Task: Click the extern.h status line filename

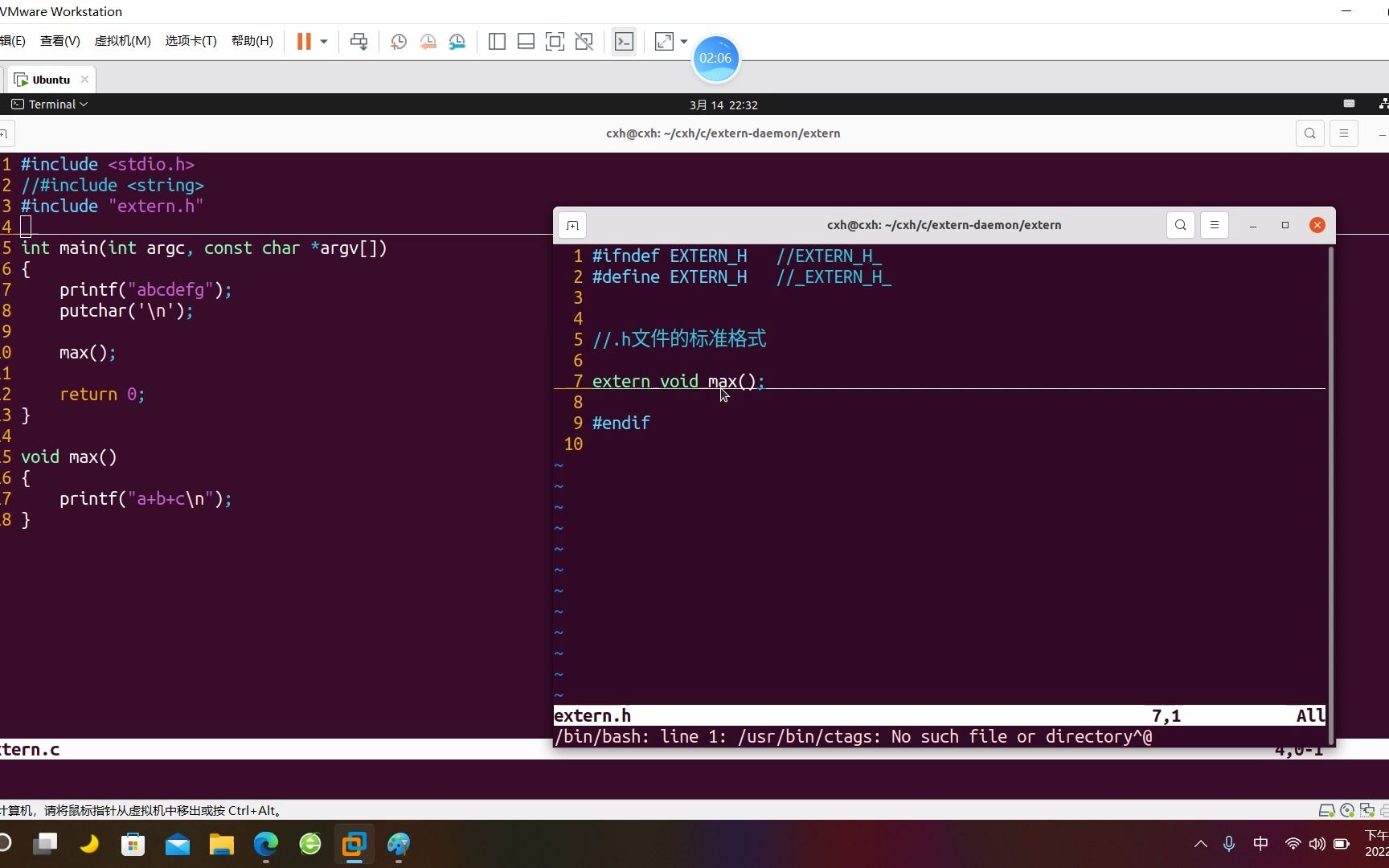Action: coord(592,715)
